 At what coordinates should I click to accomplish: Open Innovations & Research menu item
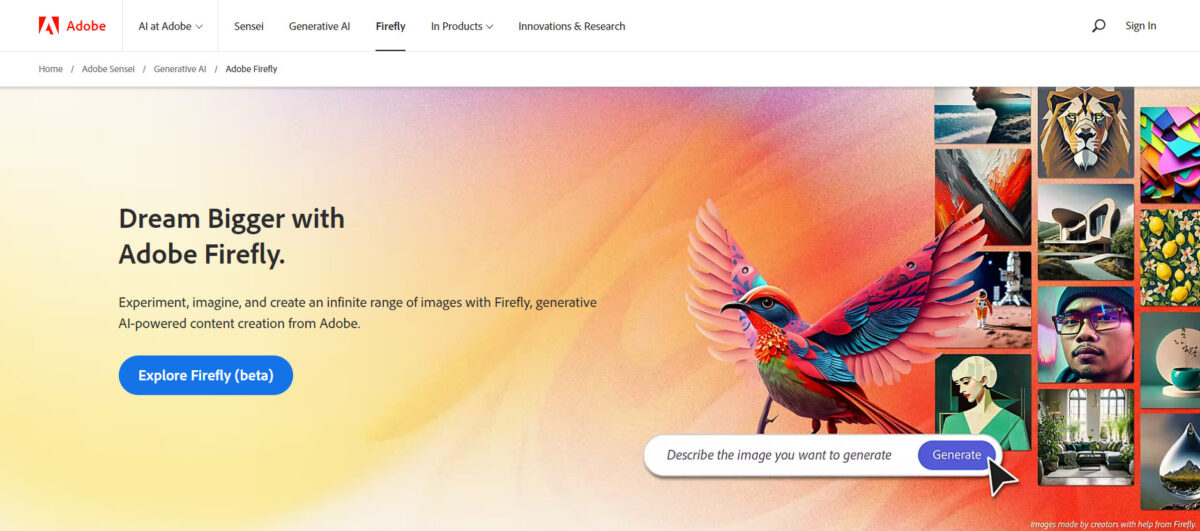572,26
